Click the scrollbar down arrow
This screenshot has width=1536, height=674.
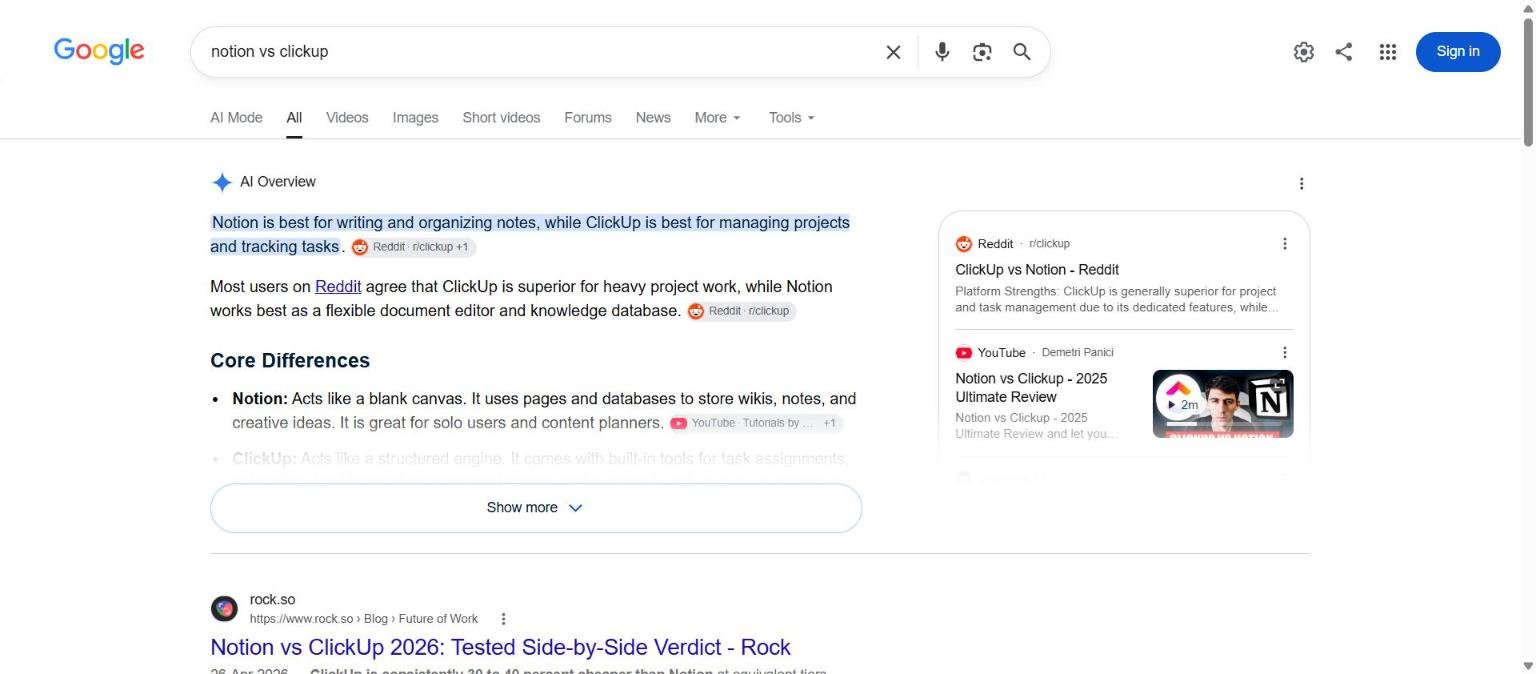[x=1528, y=666]
